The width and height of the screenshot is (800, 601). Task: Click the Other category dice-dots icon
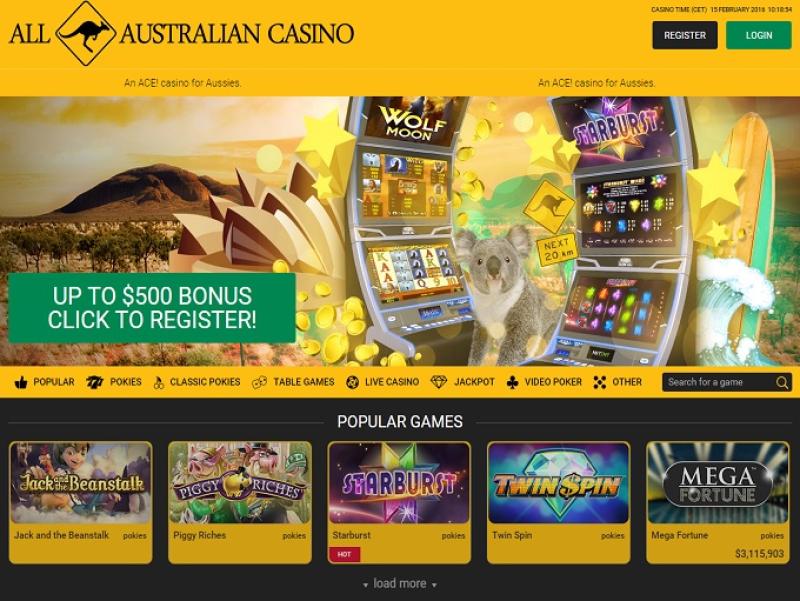tap(600, 382)
